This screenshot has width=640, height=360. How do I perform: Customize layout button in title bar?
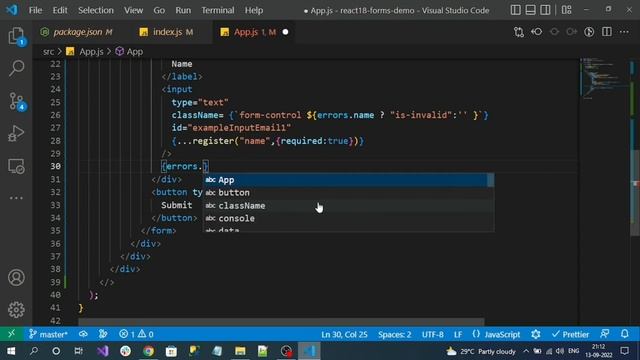pos(567,10)
